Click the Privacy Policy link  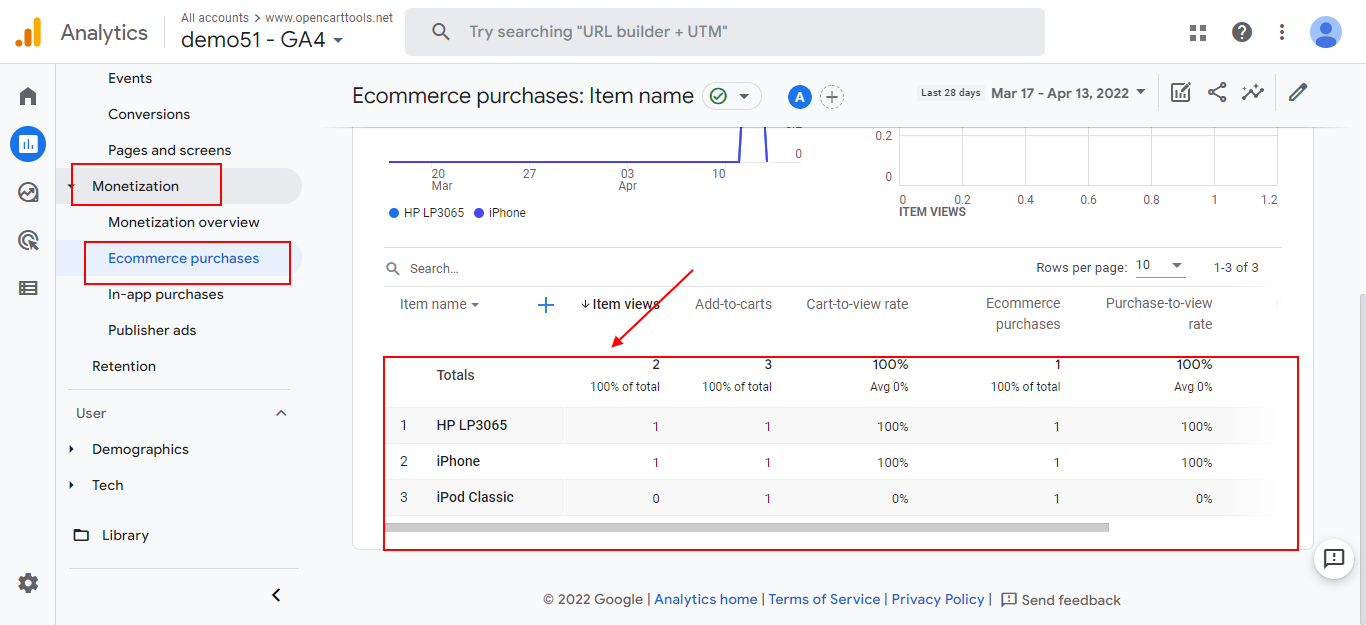(937, 599)
